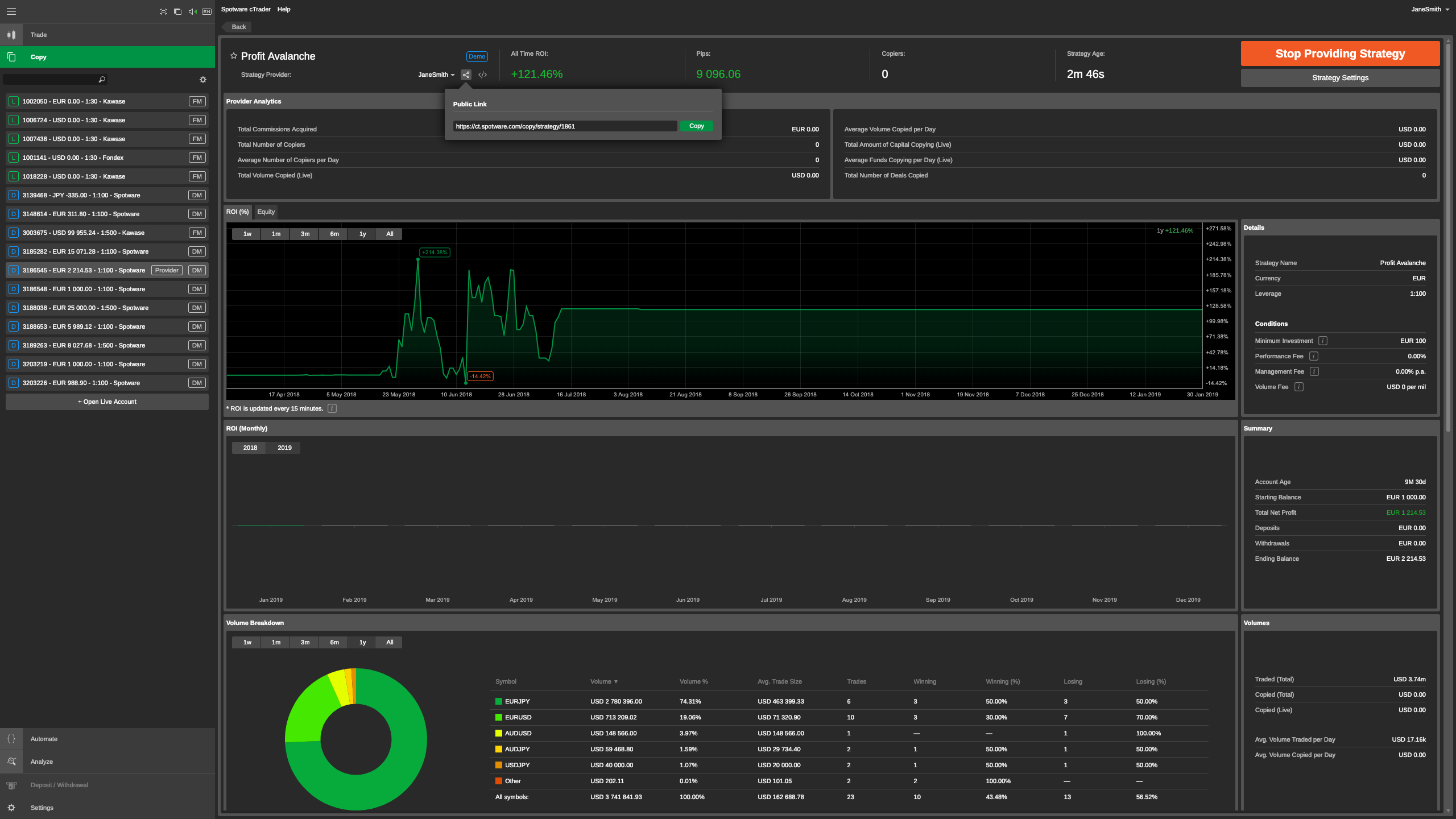
Task: Open Settings gear in sidebar
Action: pos(11,808)
